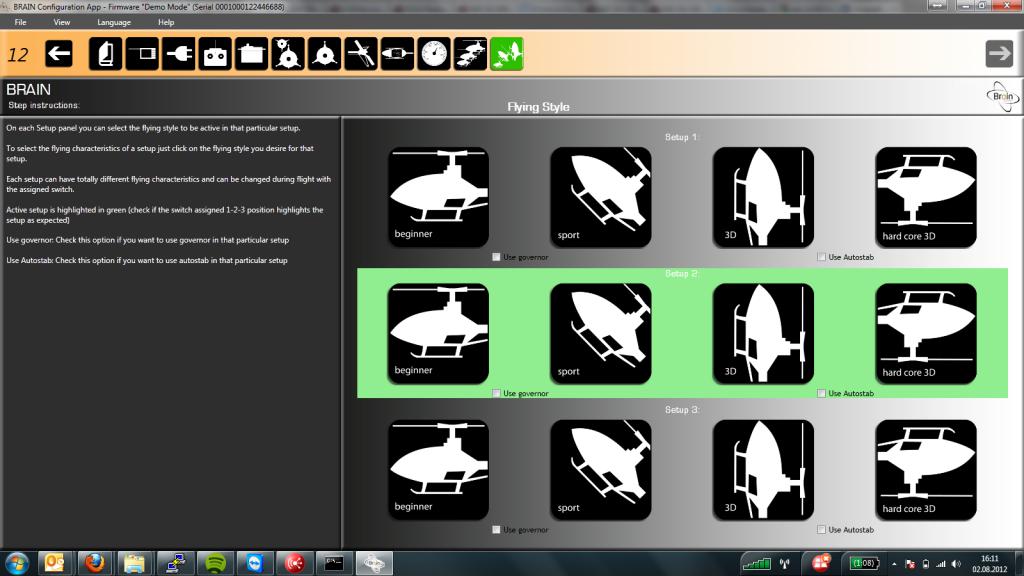
Task: Open Firefox from the Windows taskbar
Action: pyautogui.click(x=93, y=562)
